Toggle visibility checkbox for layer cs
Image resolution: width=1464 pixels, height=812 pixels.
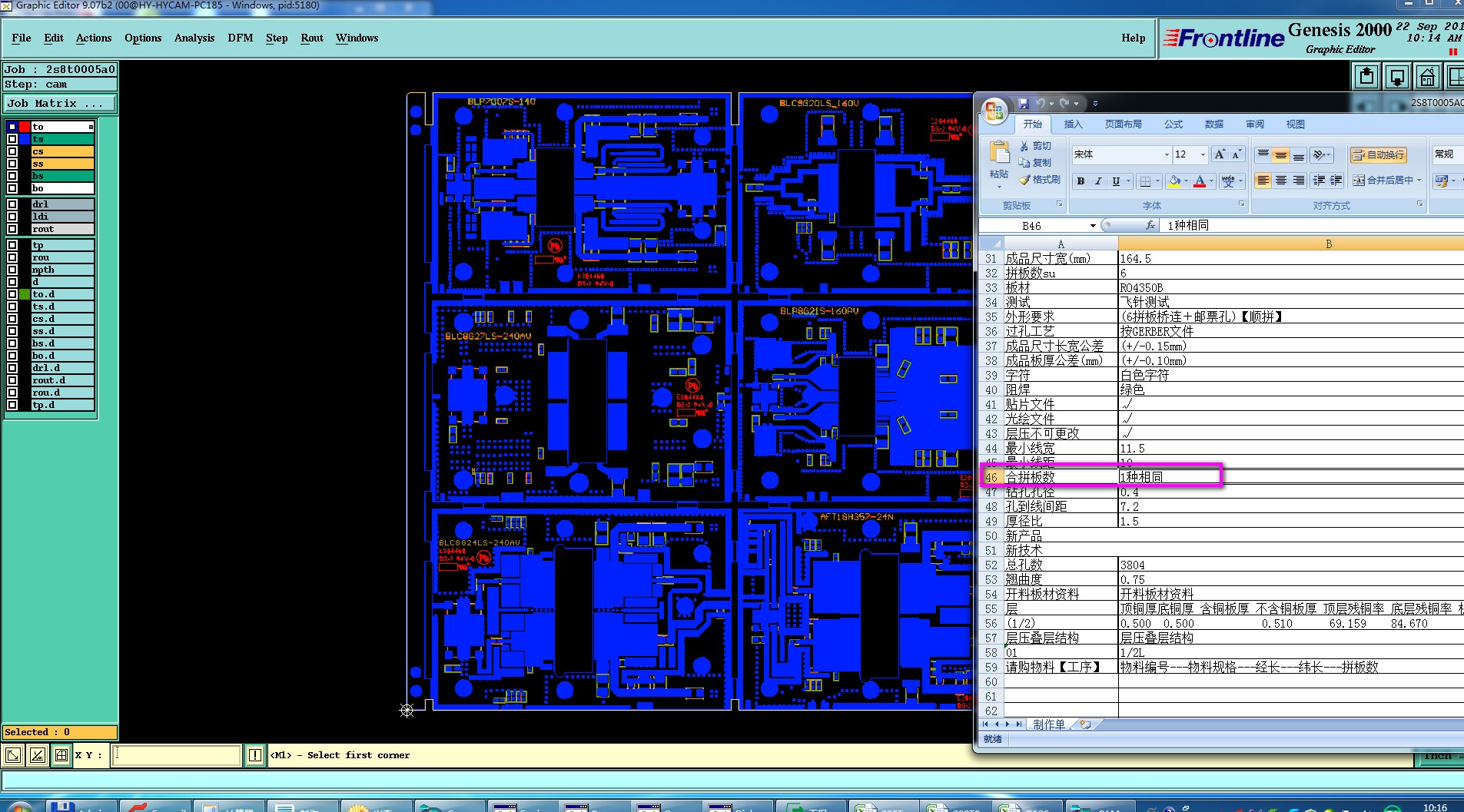point(12,151)
